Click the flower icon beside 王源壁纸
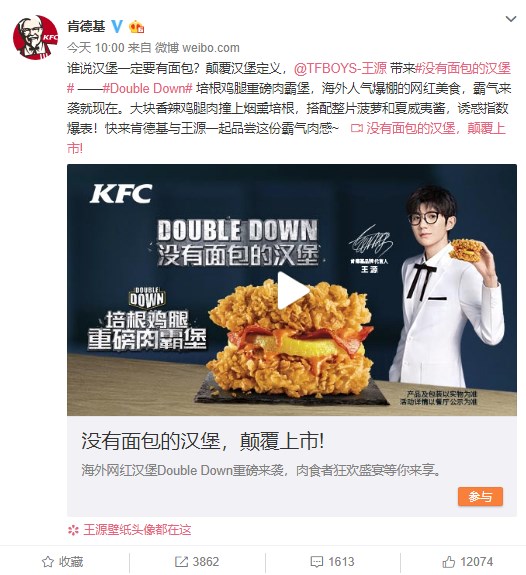This screenshot has width=526, height=575. click(x=73, y=530)
